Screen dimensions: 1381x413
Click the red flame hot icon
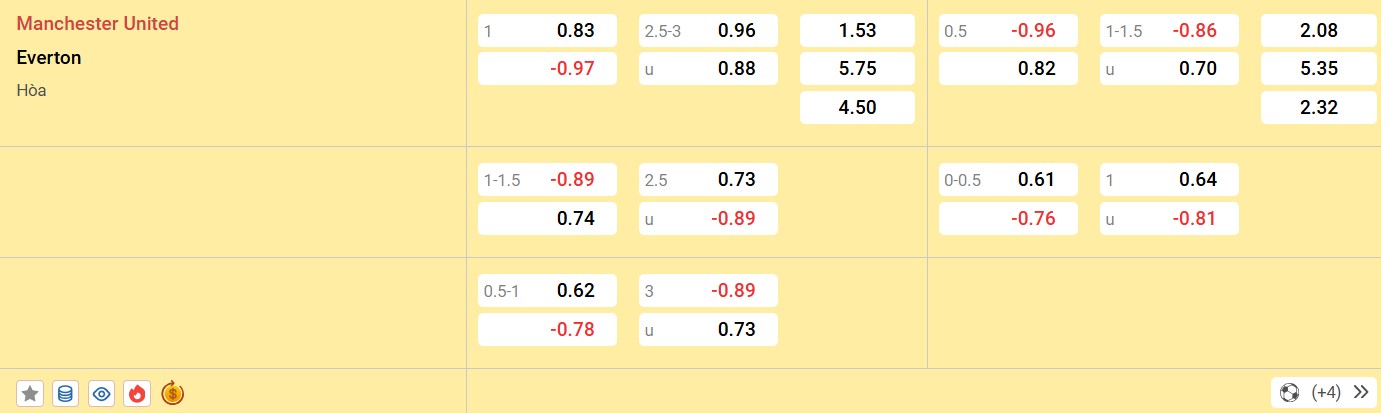[x=137, y=393]
